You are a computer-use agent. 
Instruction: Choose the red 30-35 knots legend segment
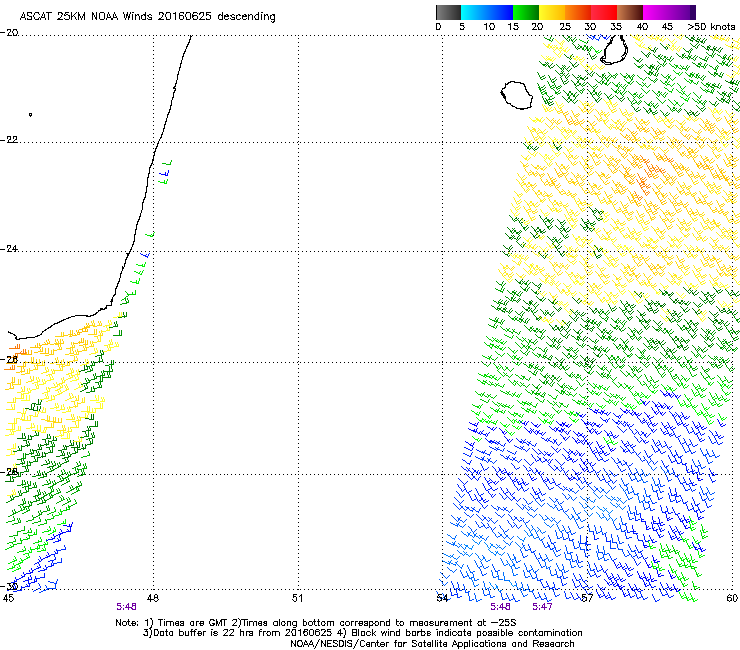coord(604,12)
